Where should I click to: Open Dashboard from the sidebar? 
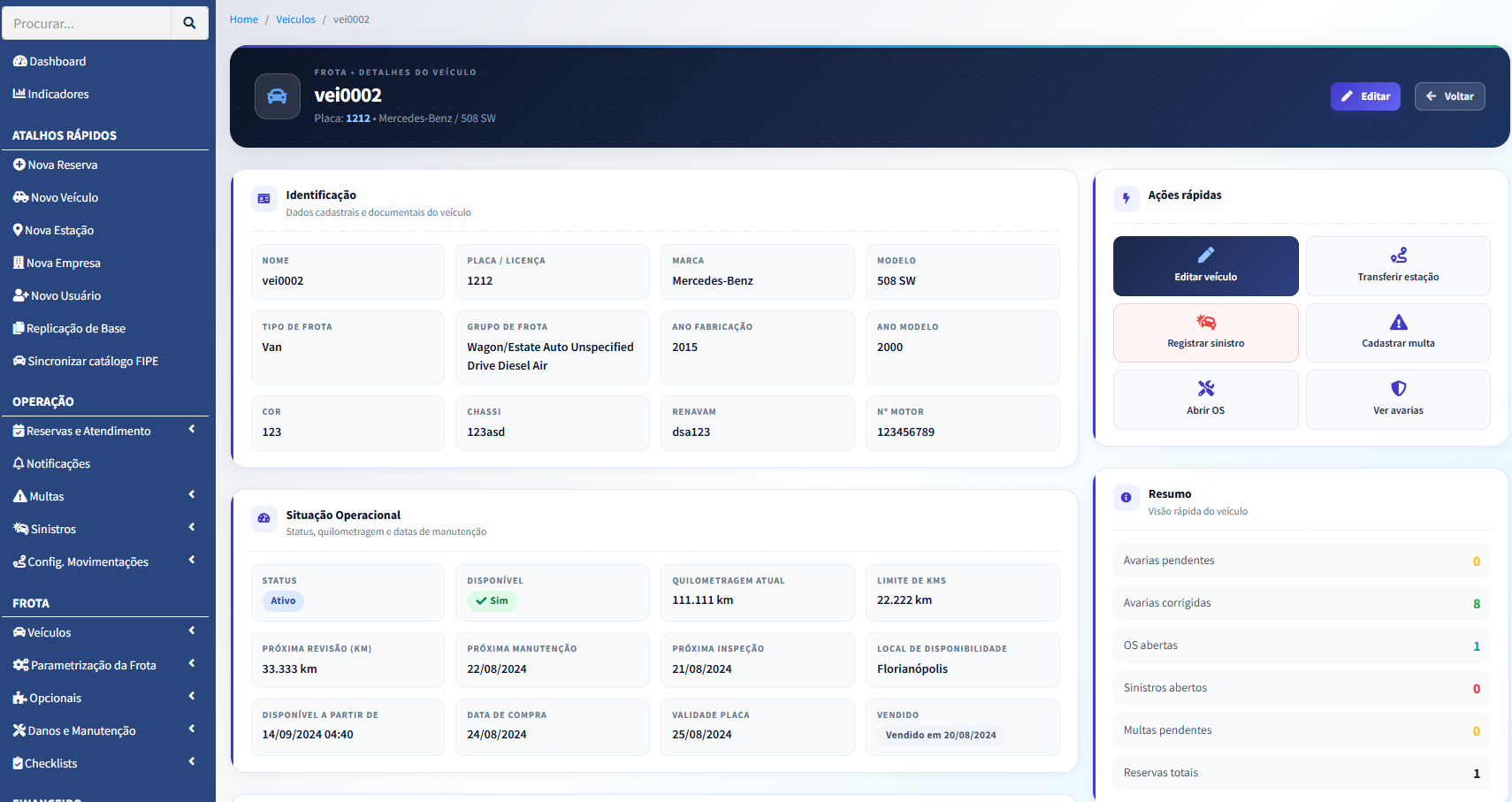(x=57, y=61)
